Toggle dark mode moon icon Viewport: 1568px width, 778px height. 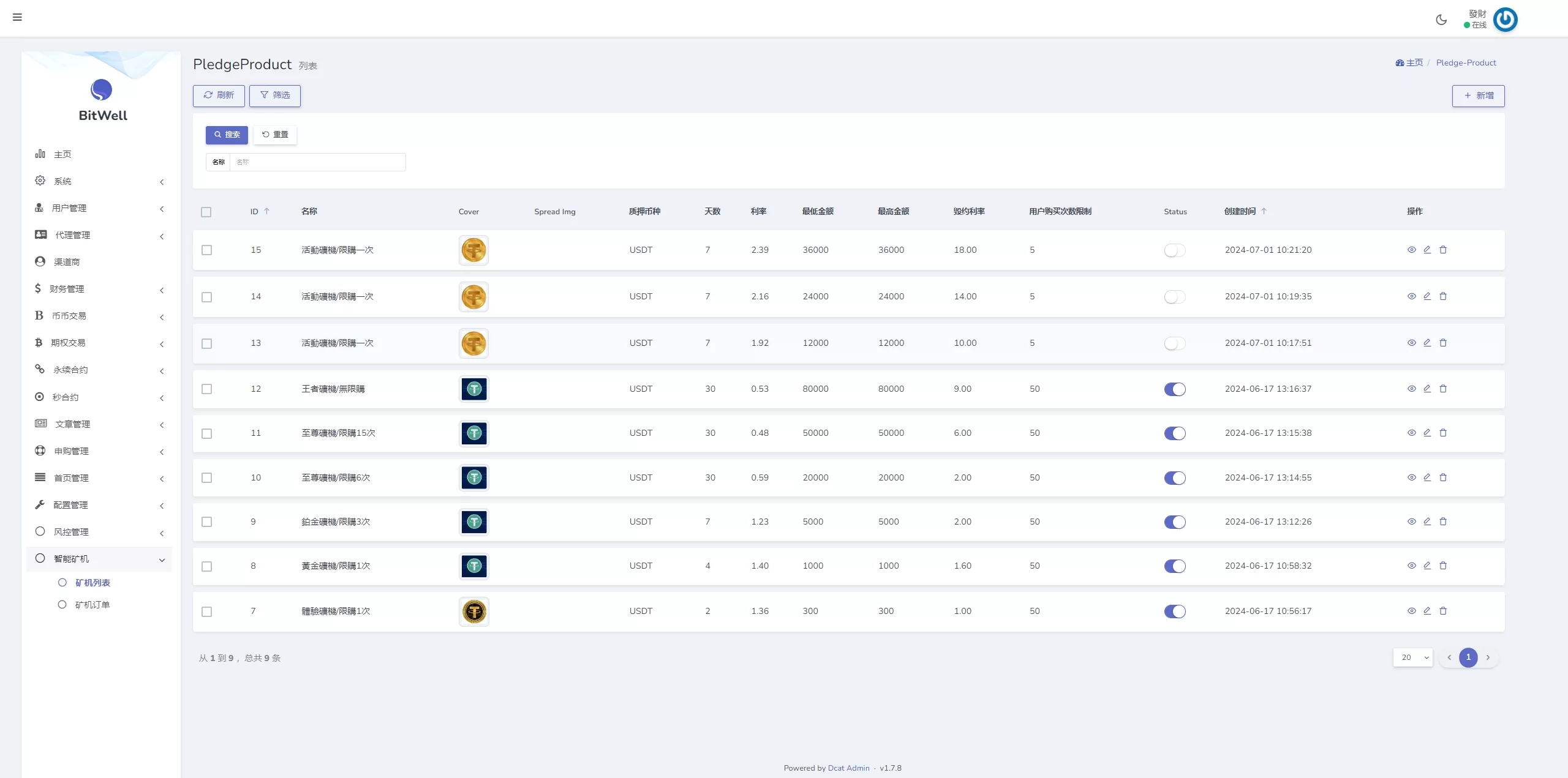1441,20
